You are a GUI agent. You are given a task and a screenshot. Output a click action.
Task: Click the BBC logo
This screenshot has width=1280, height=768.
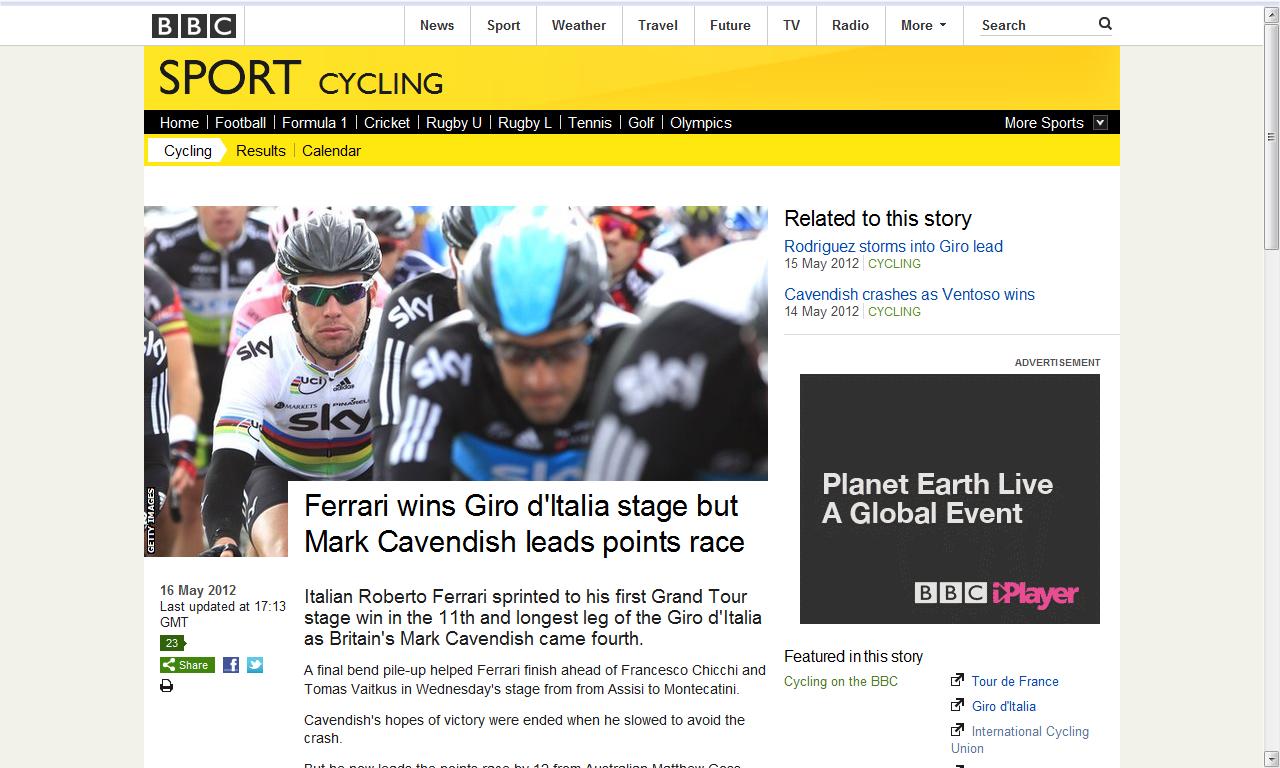[194, 26]
